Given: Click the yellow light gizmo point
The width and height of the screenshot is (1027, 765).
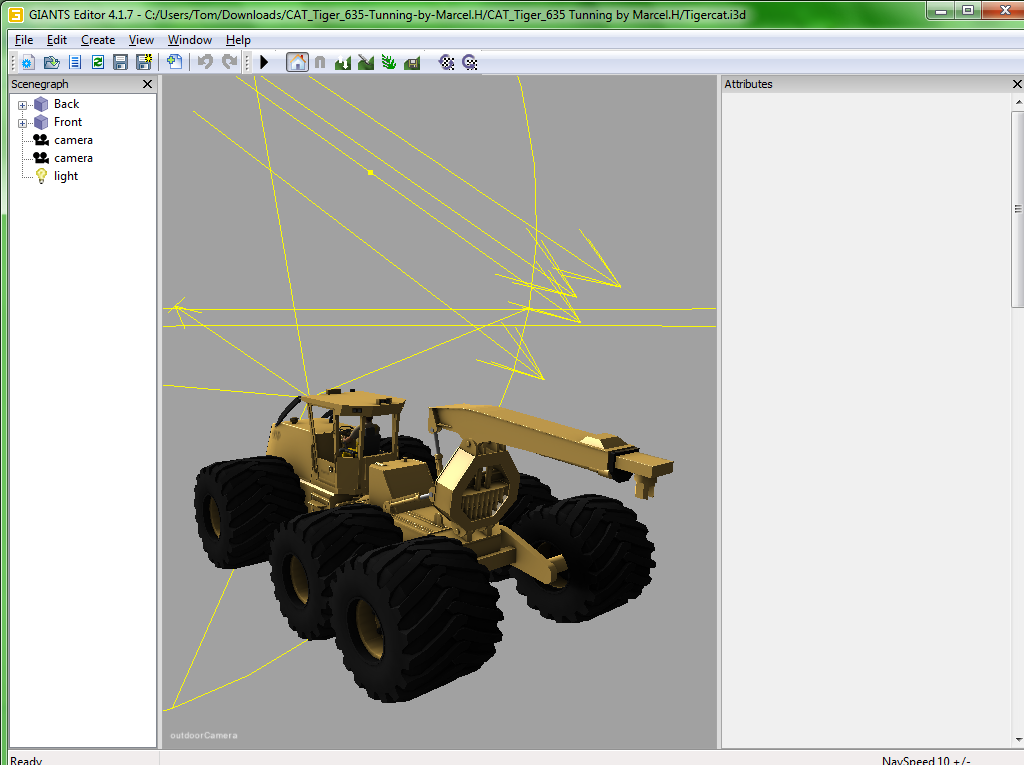Looking at the screenshot, I should click(x=371, y=173).
